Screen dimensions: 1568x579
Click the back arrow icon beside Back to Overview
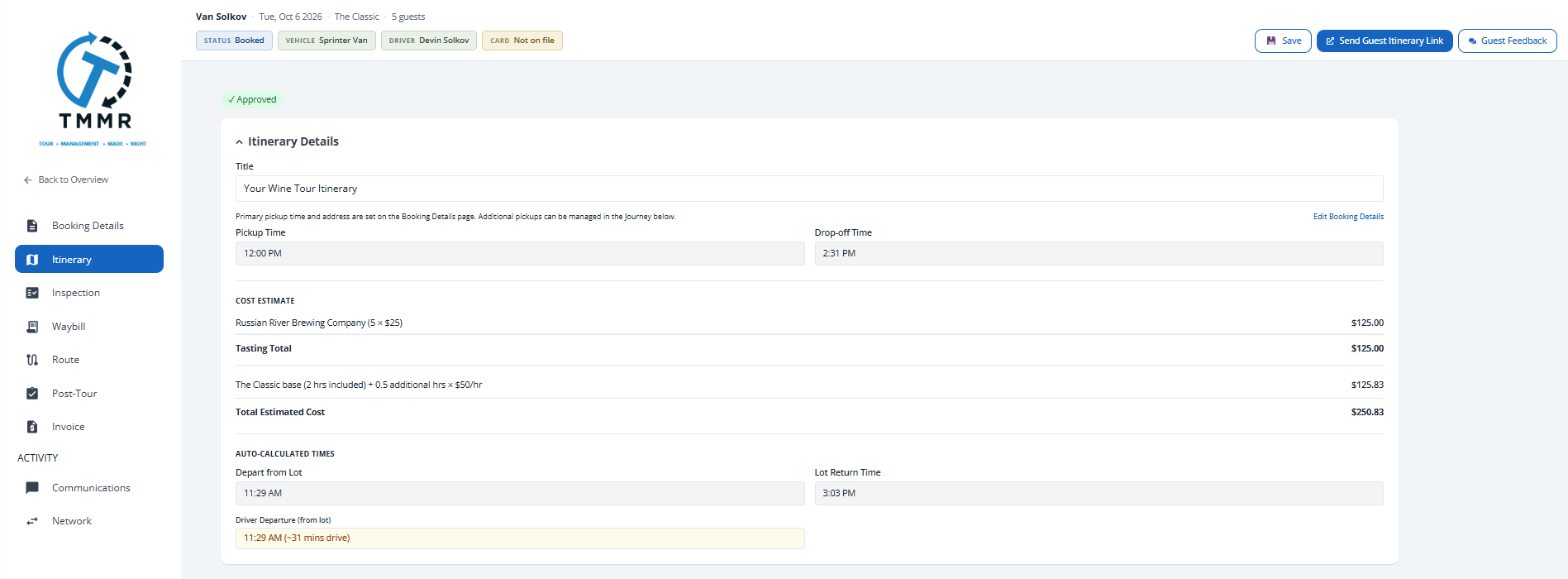point(28,179)
